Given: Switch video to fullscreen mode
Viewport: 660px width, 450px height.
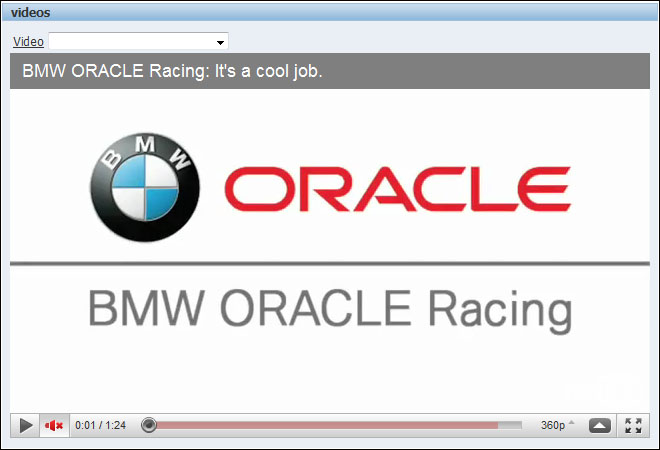Looking at the screenshot, I should [633, 426].
